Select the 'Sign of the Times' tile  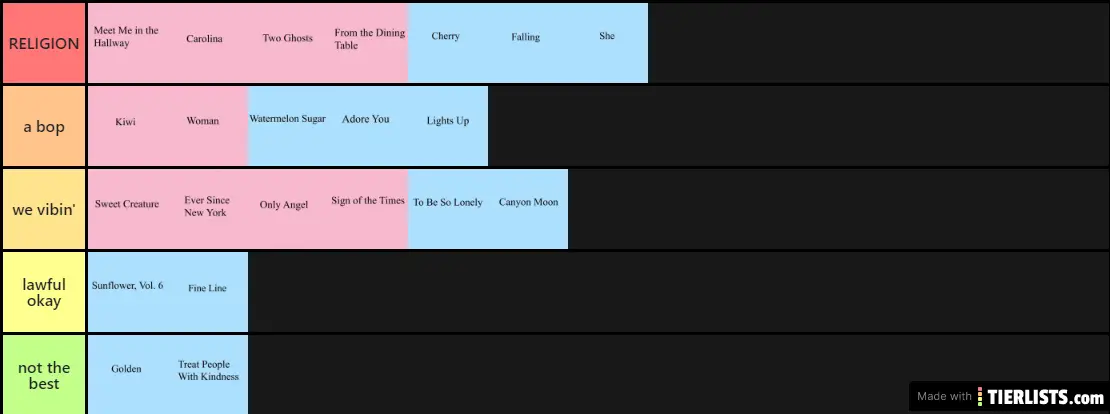tap(368, 208)
